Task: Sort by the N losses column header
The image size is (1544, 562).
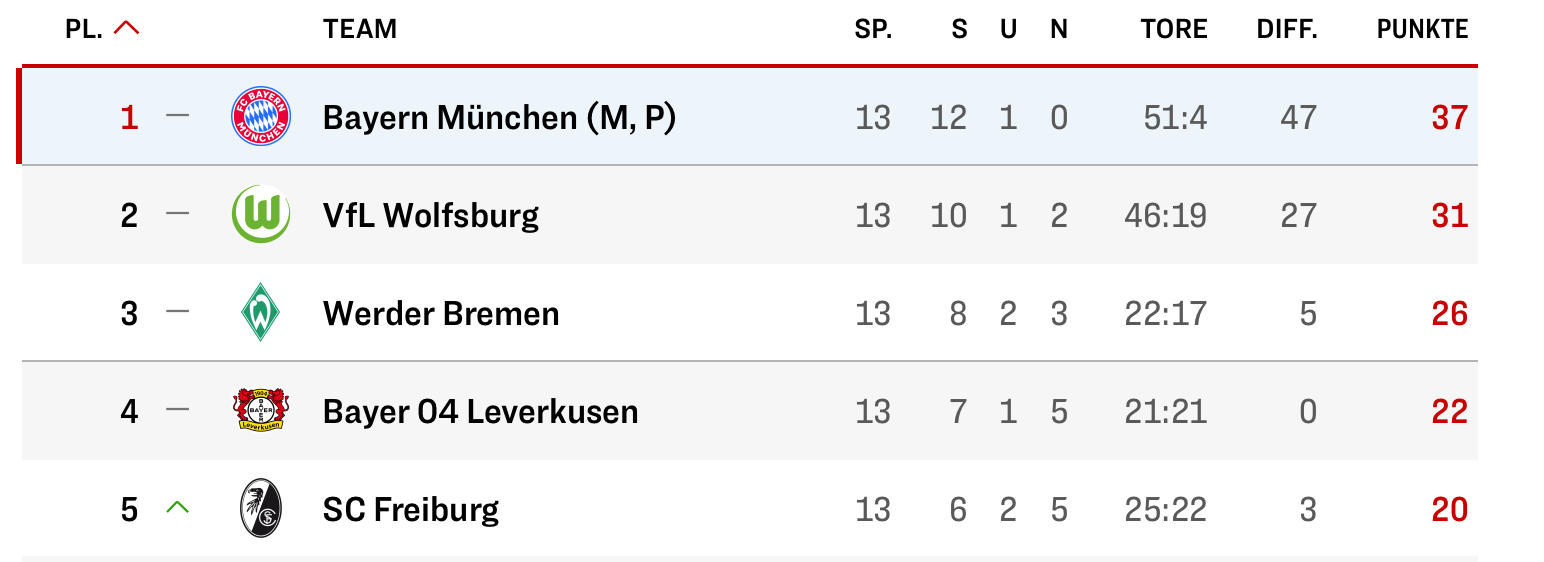Action: click(1059, 30)
